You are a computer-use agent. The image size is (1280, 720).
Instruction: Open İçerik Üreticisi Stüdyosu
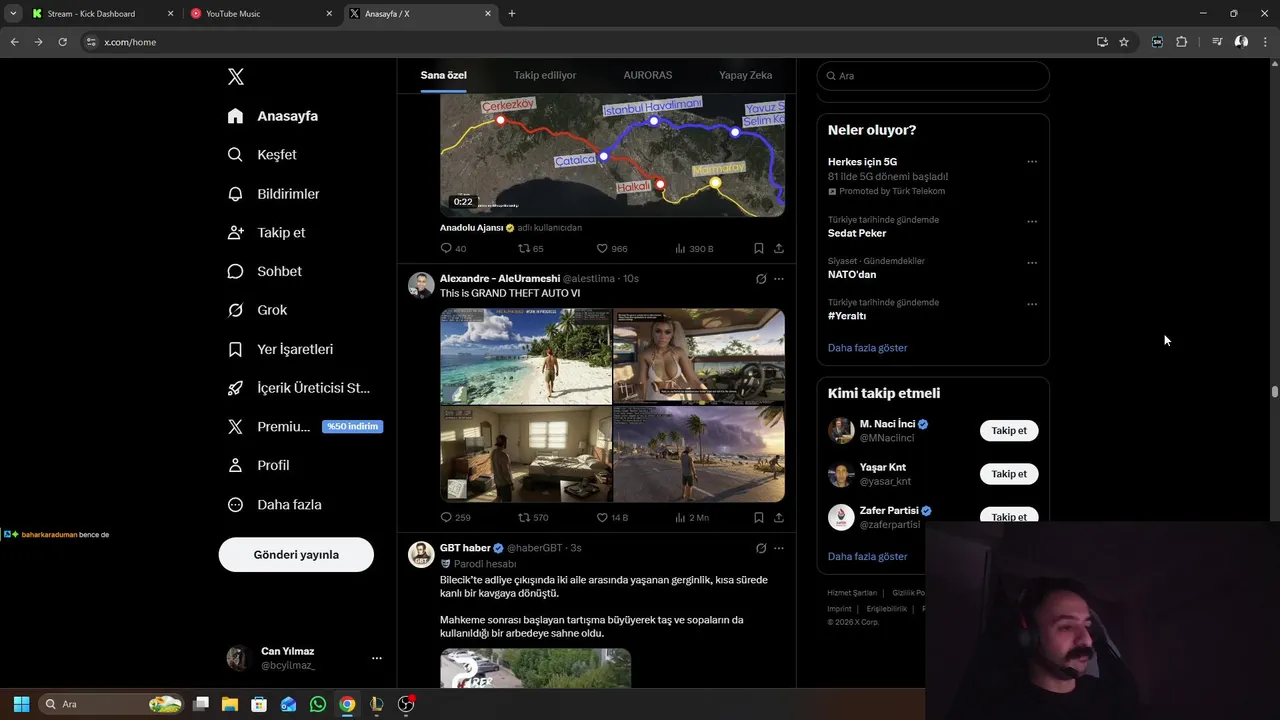pos(298,388)
